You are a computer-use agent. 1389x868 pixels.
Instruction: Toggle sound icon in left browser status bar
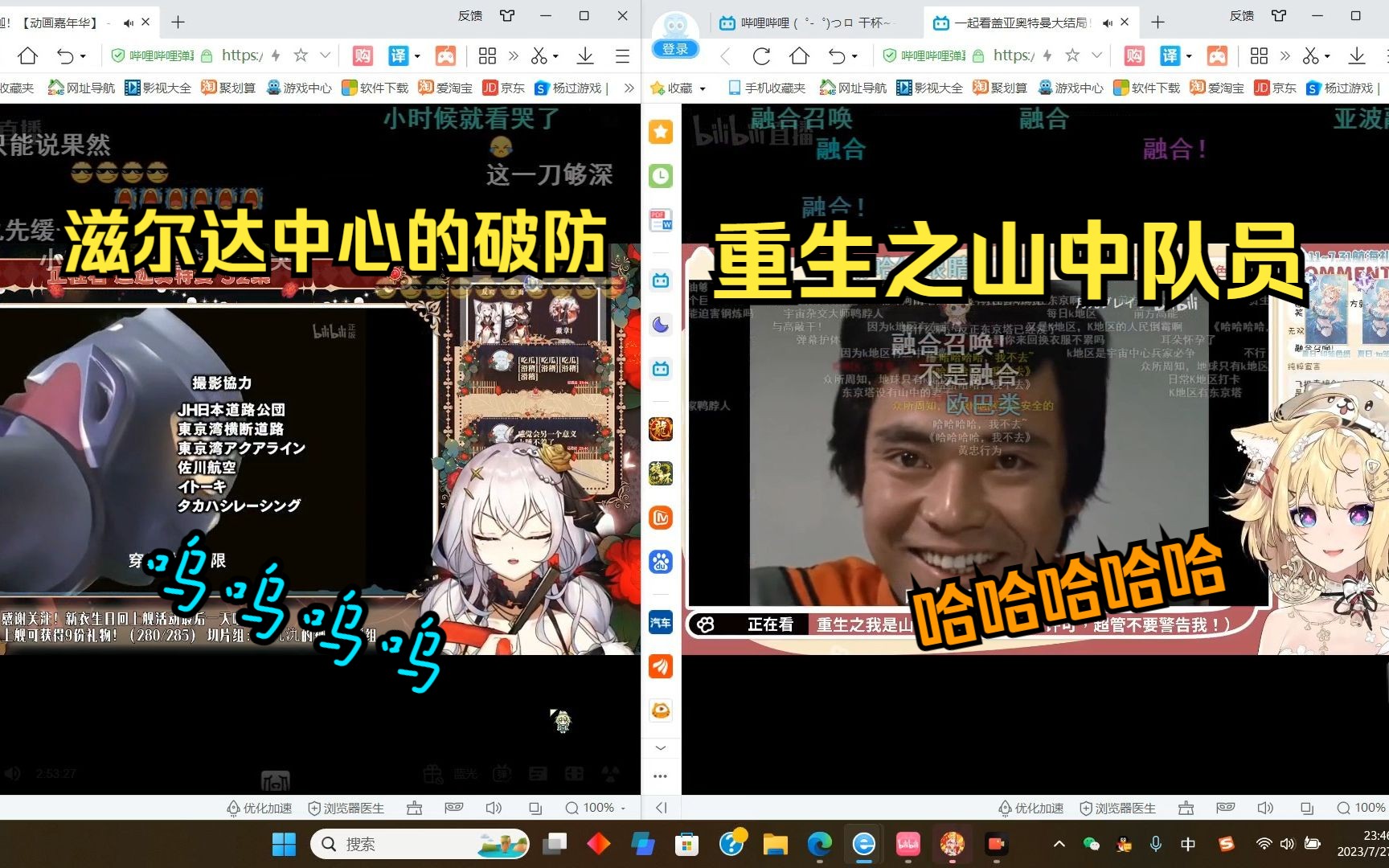pos(494,808)
